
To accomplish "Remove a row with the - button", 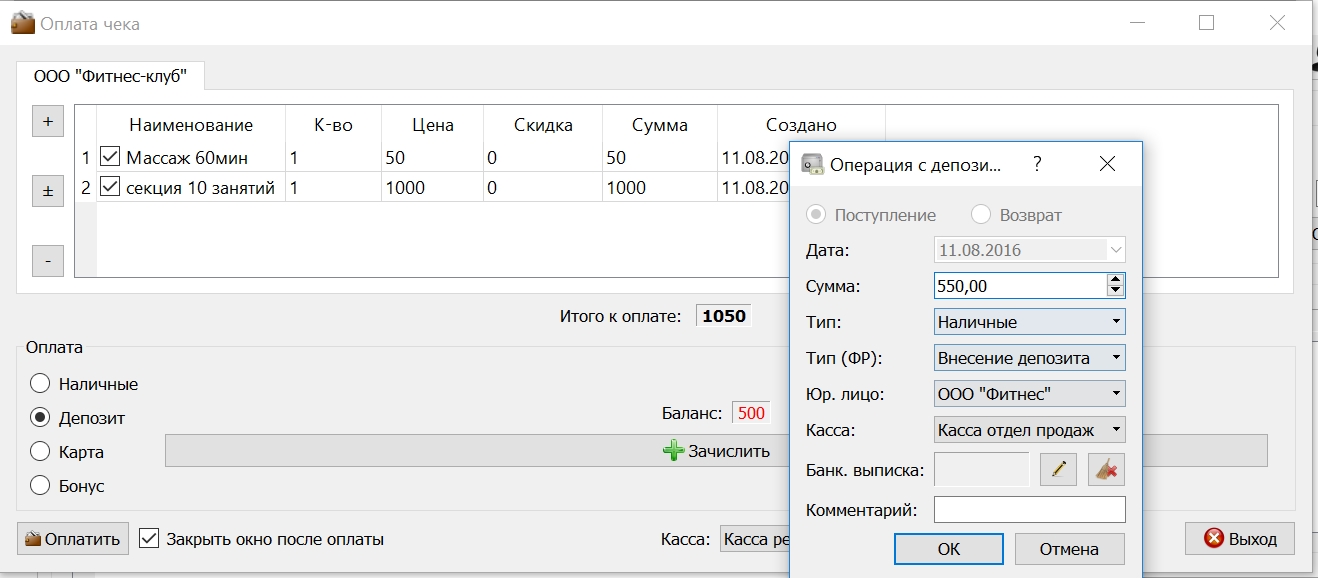I will (48, 261).
